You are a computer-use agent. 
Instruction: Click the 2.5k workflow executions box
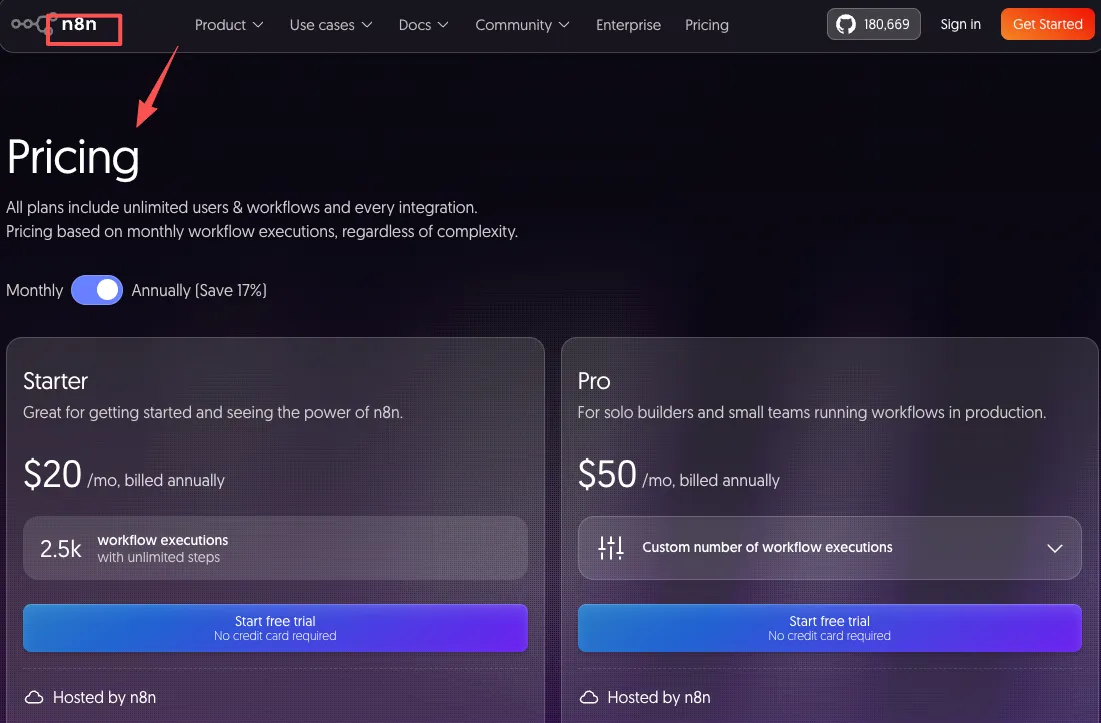[x=275, y=548]
